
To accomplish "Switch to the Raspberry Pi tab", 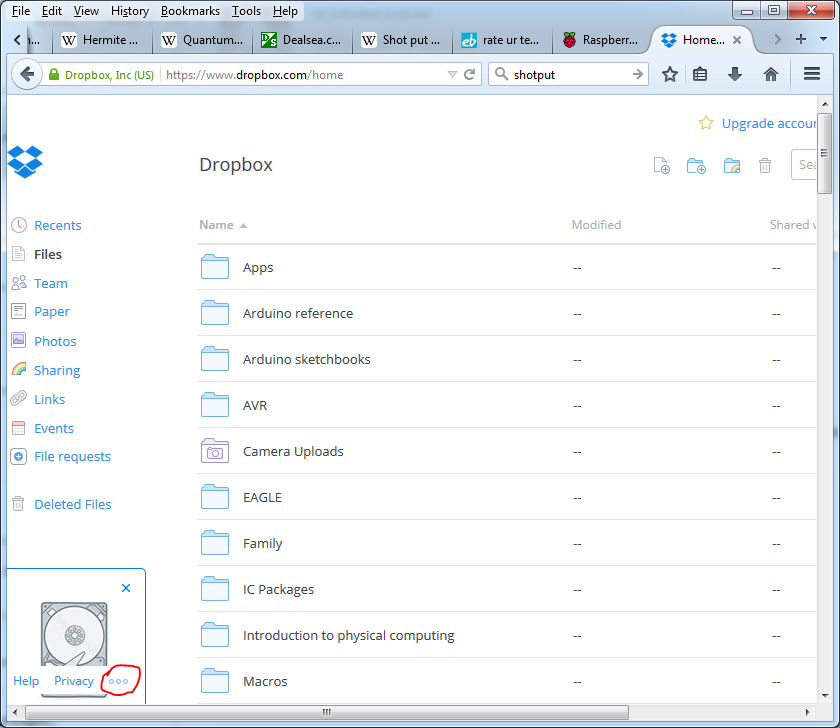I will click(x=602, y=40).
